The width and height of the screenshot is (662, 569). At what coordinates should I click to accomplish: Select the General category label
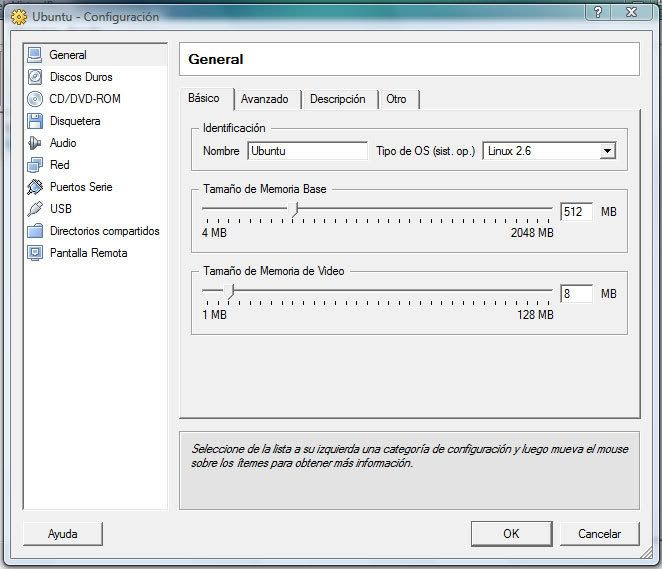[x=68, y=55]
